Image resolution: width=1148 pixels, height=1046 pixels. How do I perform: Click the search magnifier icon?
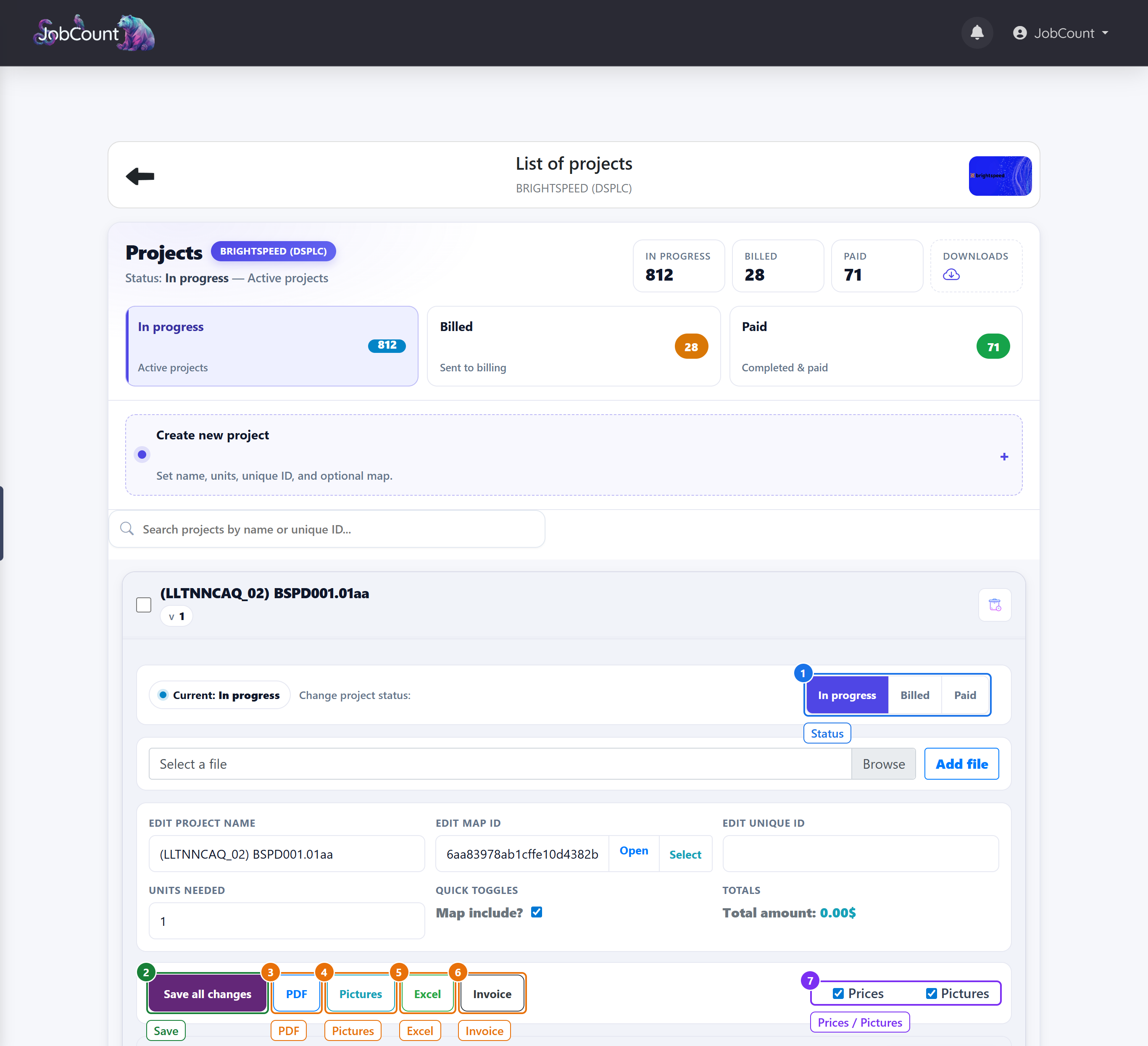tap(127, 528)
